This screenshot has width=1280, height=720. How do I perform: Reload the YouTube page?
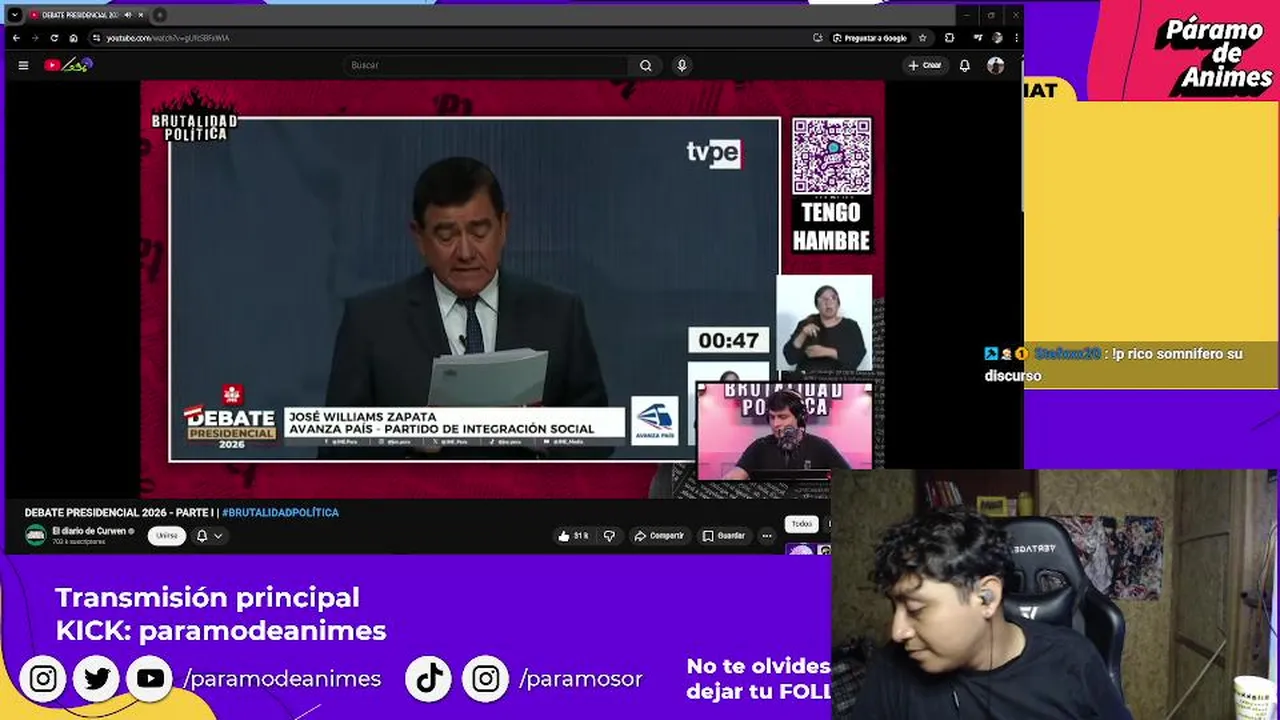tap(54, 38)
